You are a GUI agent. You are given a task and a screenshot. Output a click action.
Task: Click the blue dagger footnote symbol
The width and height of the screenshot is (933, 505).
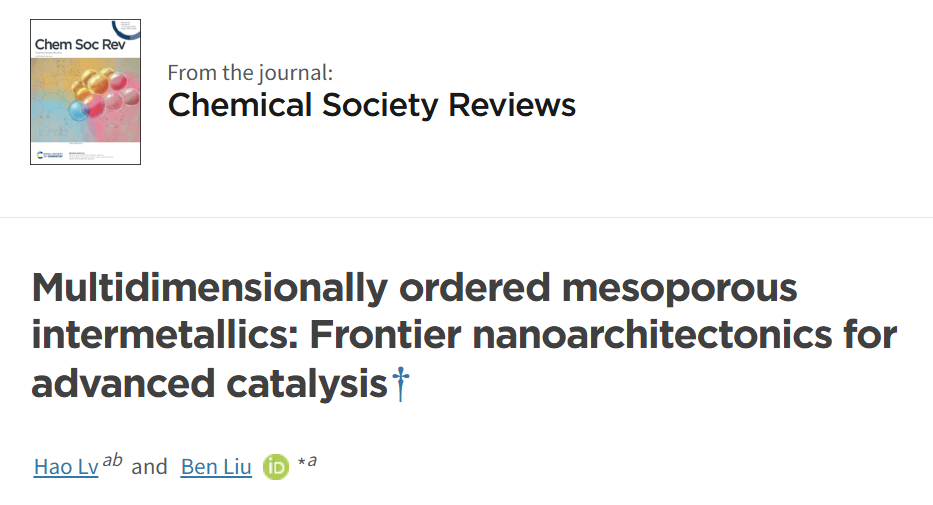[401, 384]
